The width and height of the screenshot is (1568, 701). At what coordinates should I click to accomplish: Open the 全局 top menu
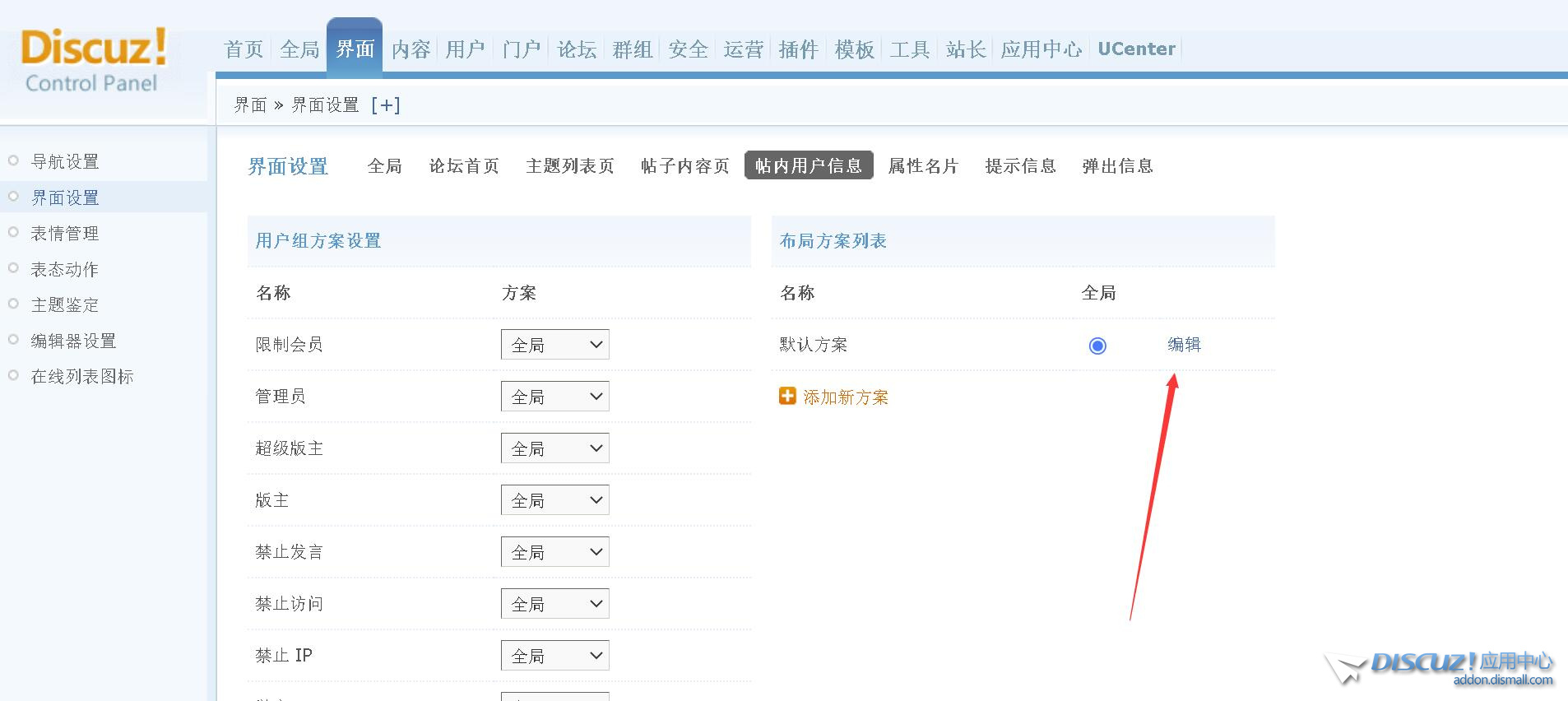299,49
